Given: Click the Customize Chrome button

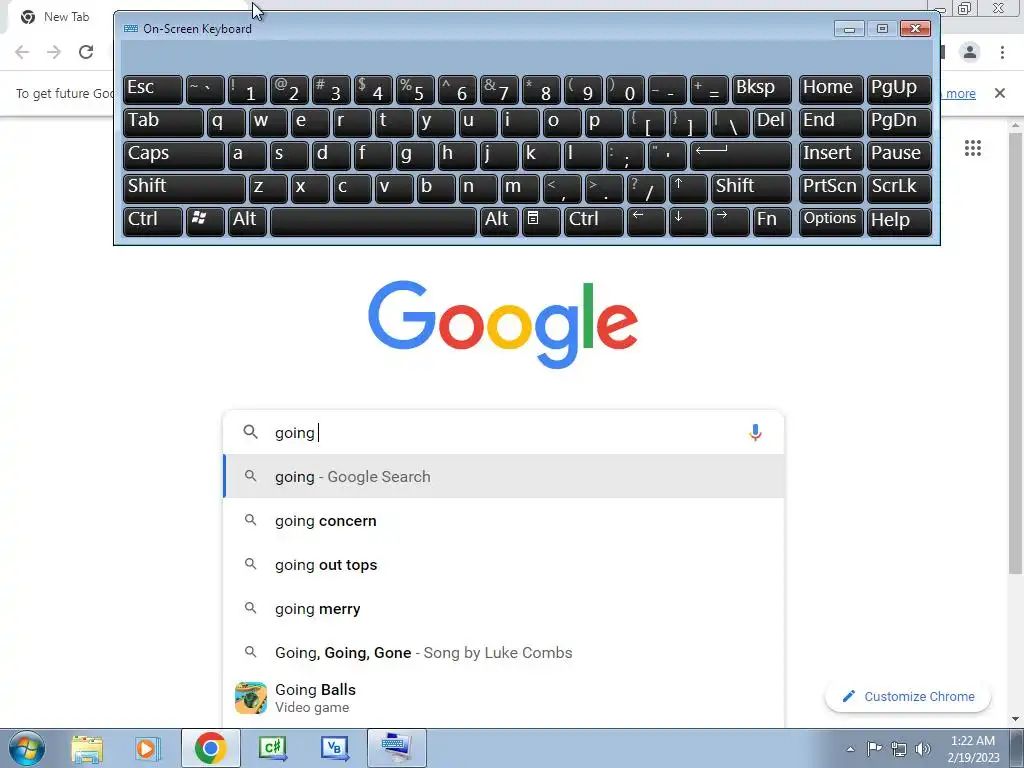Looking at the screenshot, I should (x=908, y=696).
